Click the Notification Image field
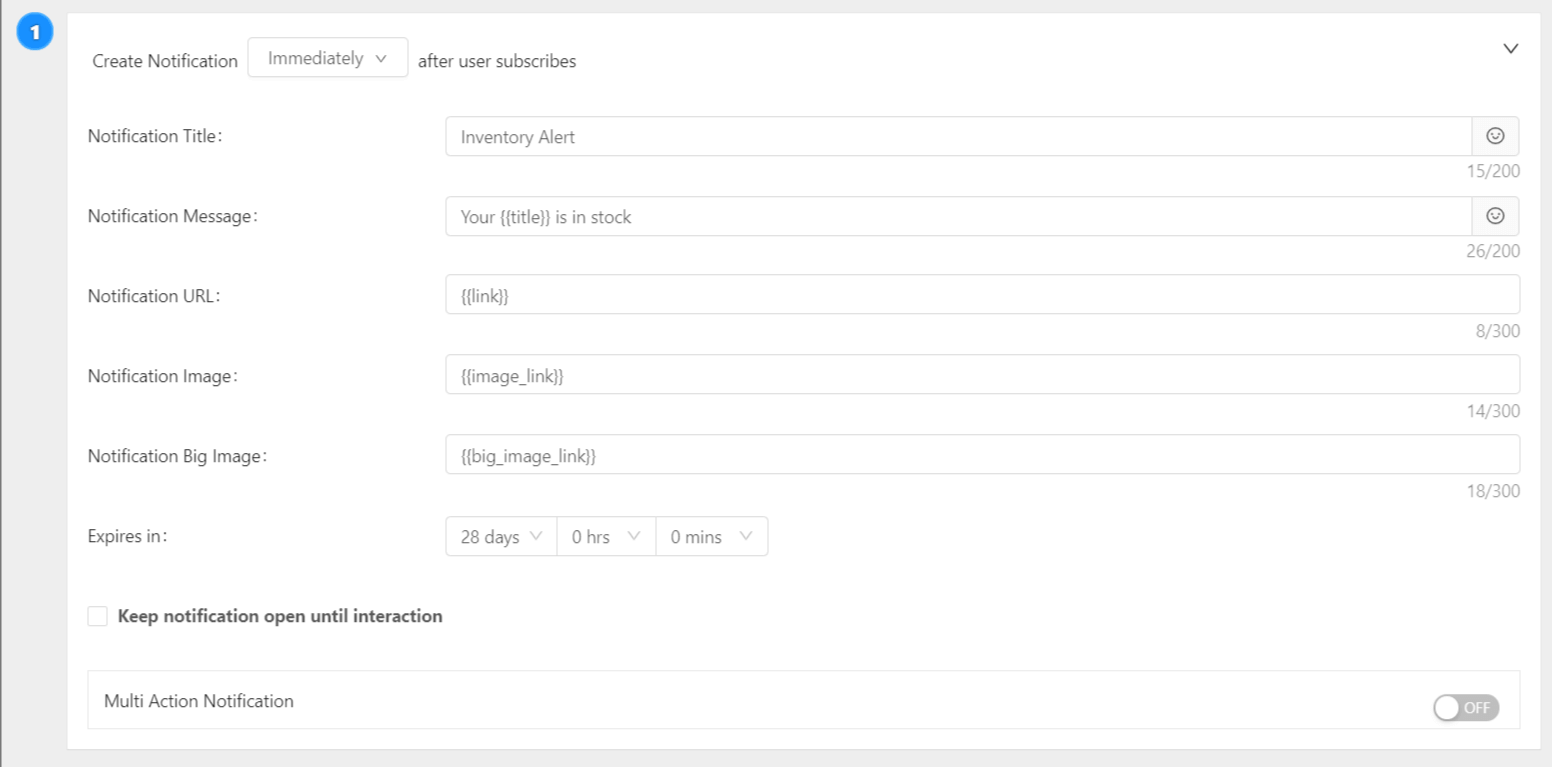 (x=900, y=375)
